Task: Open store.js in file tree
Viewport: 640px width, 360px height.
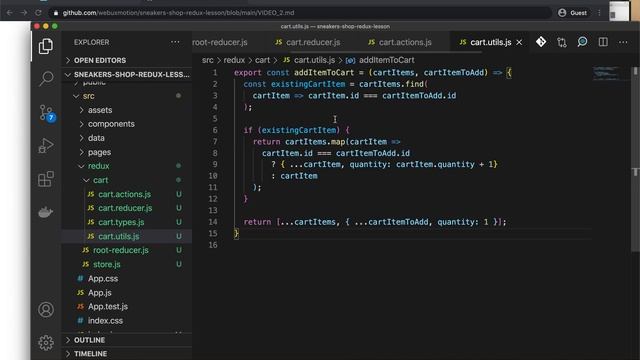Action: tap(127, 264)
